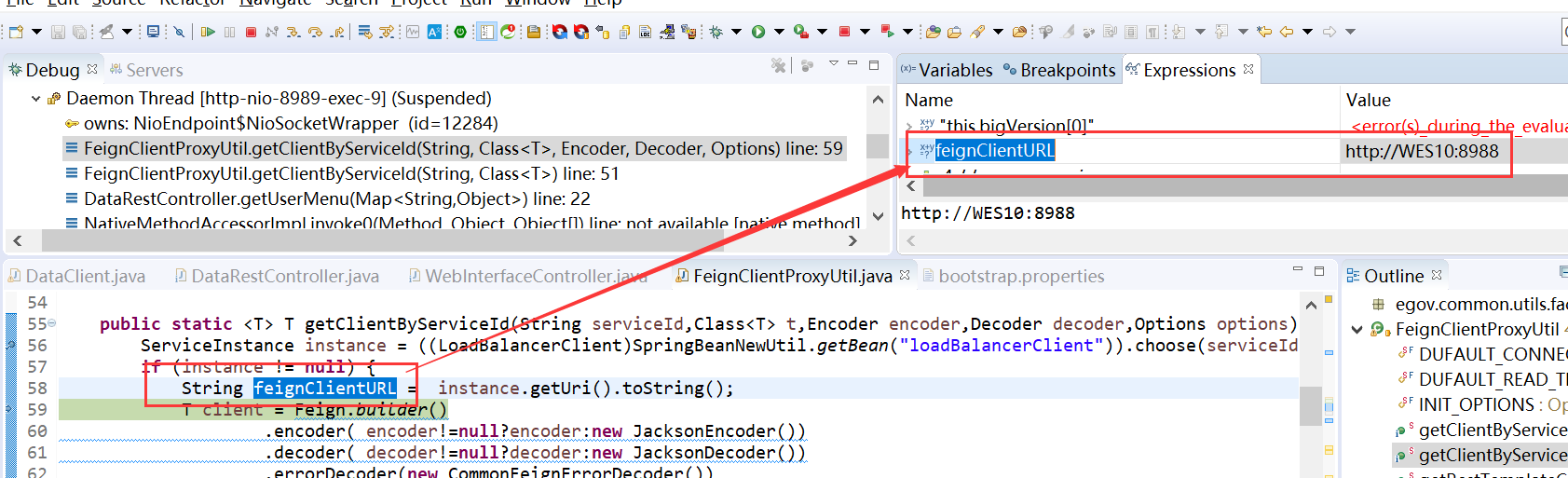Click the green Run launch button
The width and height of the screenshot is (1568, 478).
click(757, 32)
